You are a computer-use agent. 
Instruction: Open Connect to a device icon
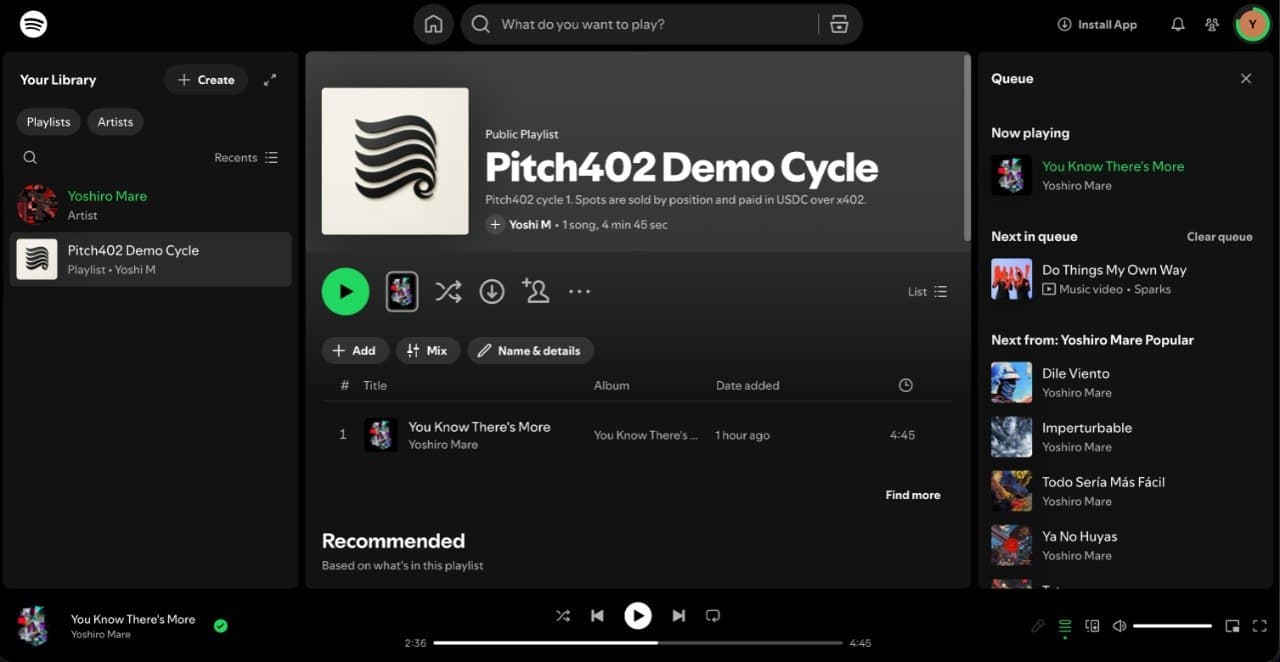pyautogui.click(x=1092, y=626)
